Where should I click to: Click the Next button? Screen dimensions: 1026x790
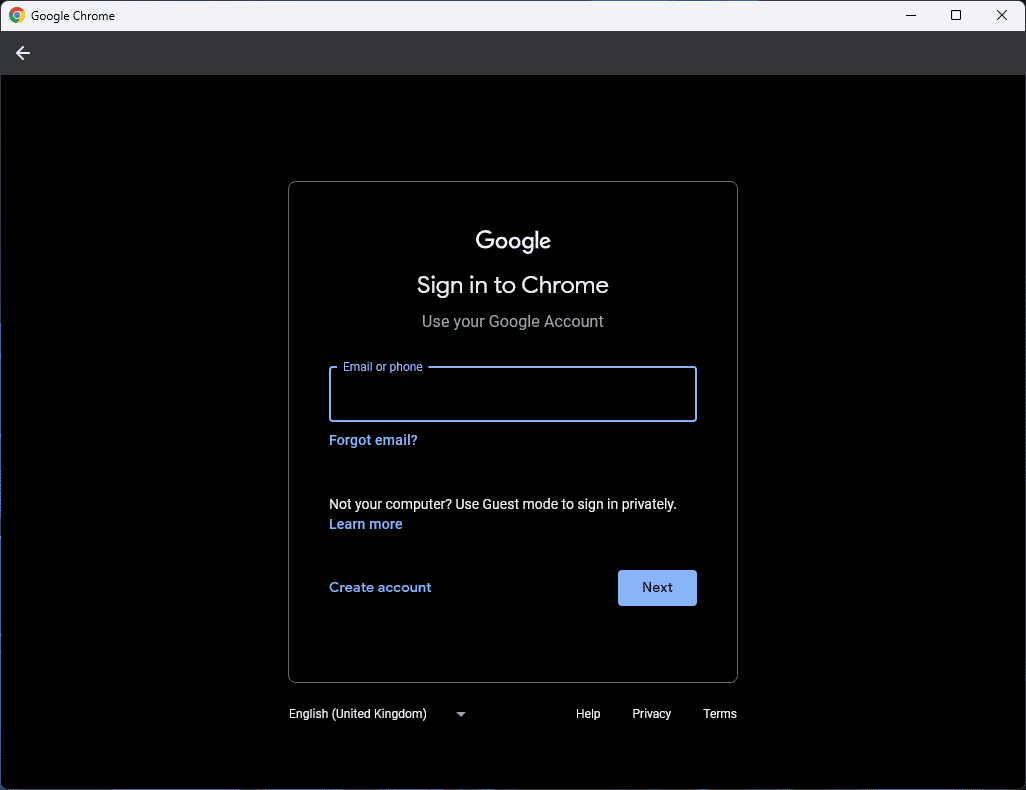tap(657, 588)
